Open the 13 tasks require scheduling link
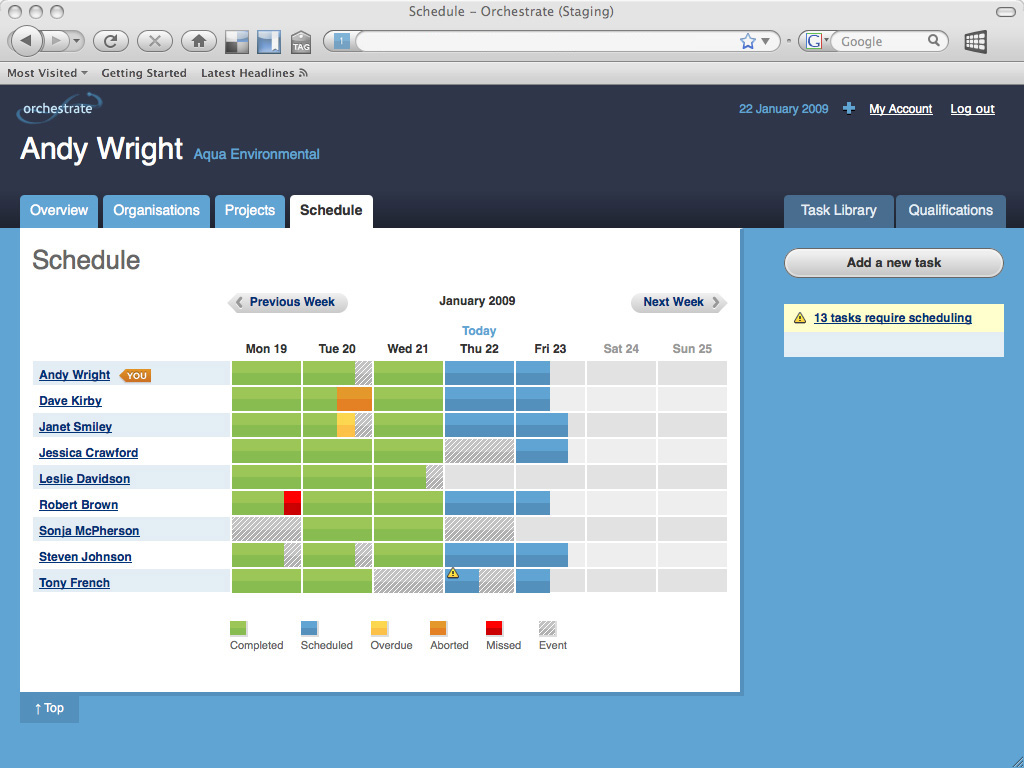1024x768 pixels. point(892,318)
